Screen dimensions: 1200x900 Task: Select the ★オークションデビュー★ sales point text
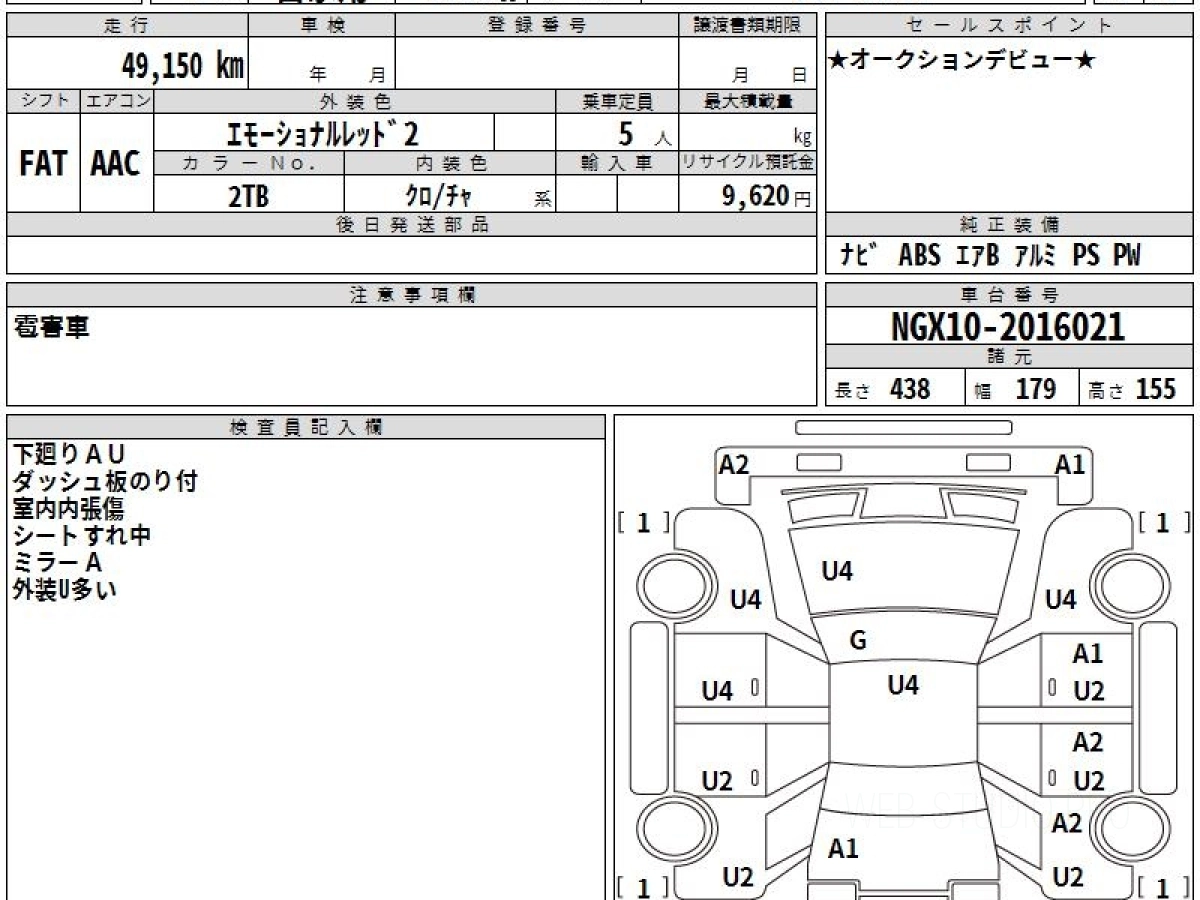[x=961, y=61]
